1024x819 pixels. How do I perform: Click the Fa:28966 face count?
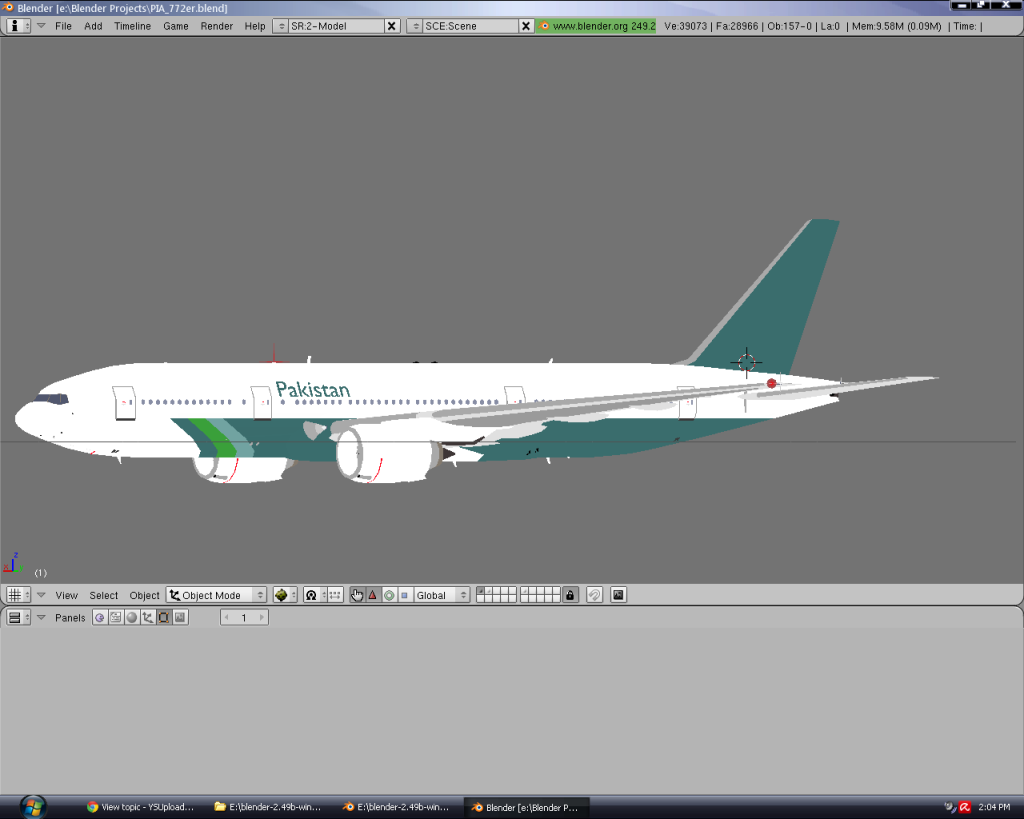[737, 26]
